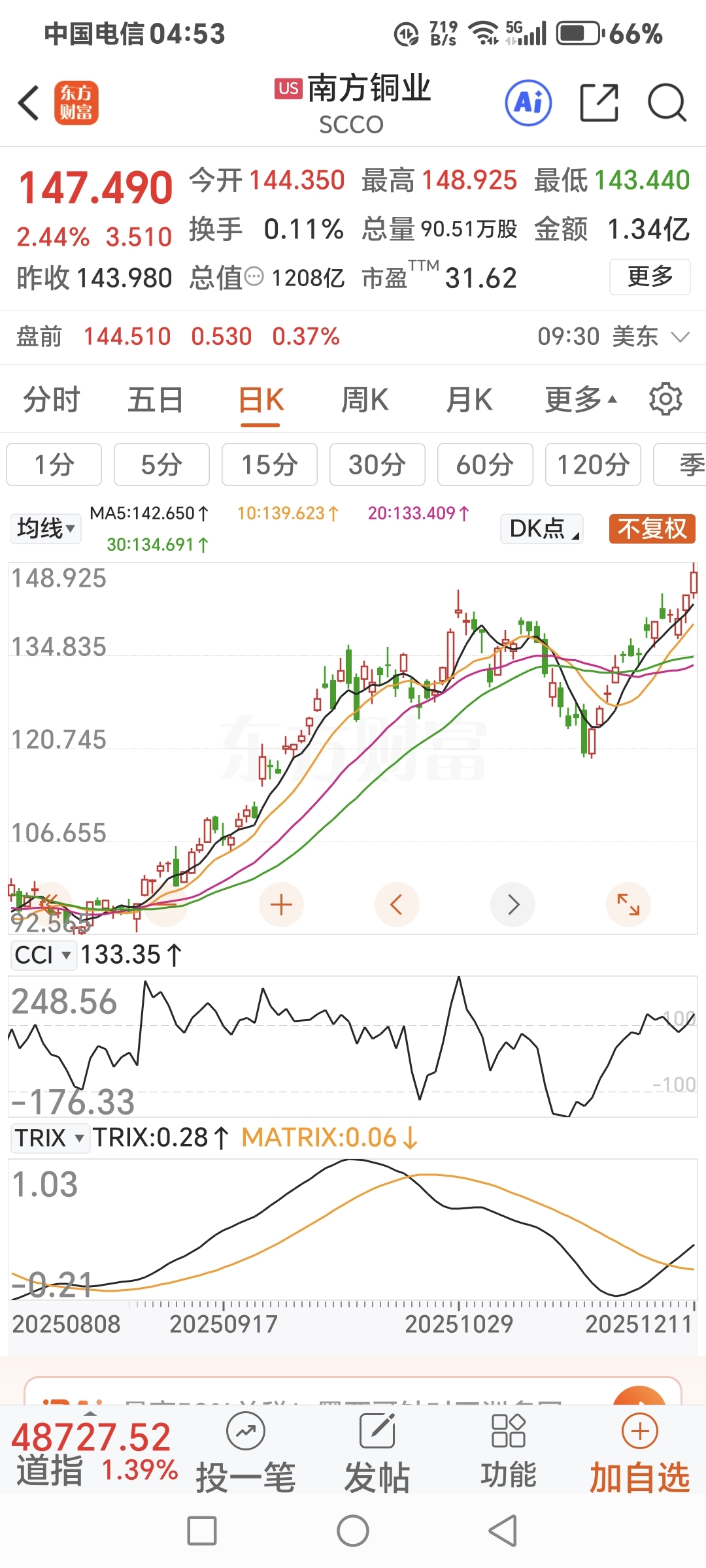
Task: Open the CCI indicator dropdown
Action: click(x=43, y=955)
